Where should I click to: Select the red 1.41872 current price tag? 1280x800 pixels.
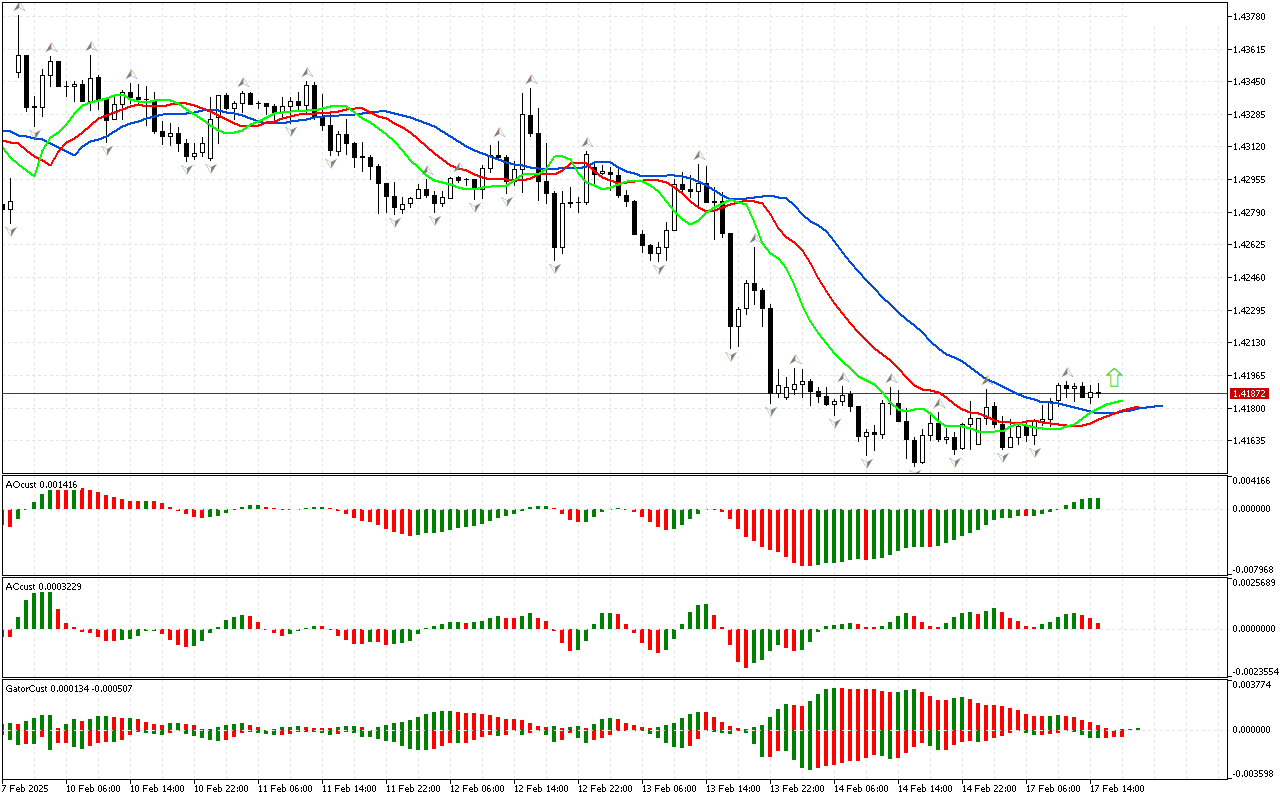pyautogui.click(x=1250, y=394)
